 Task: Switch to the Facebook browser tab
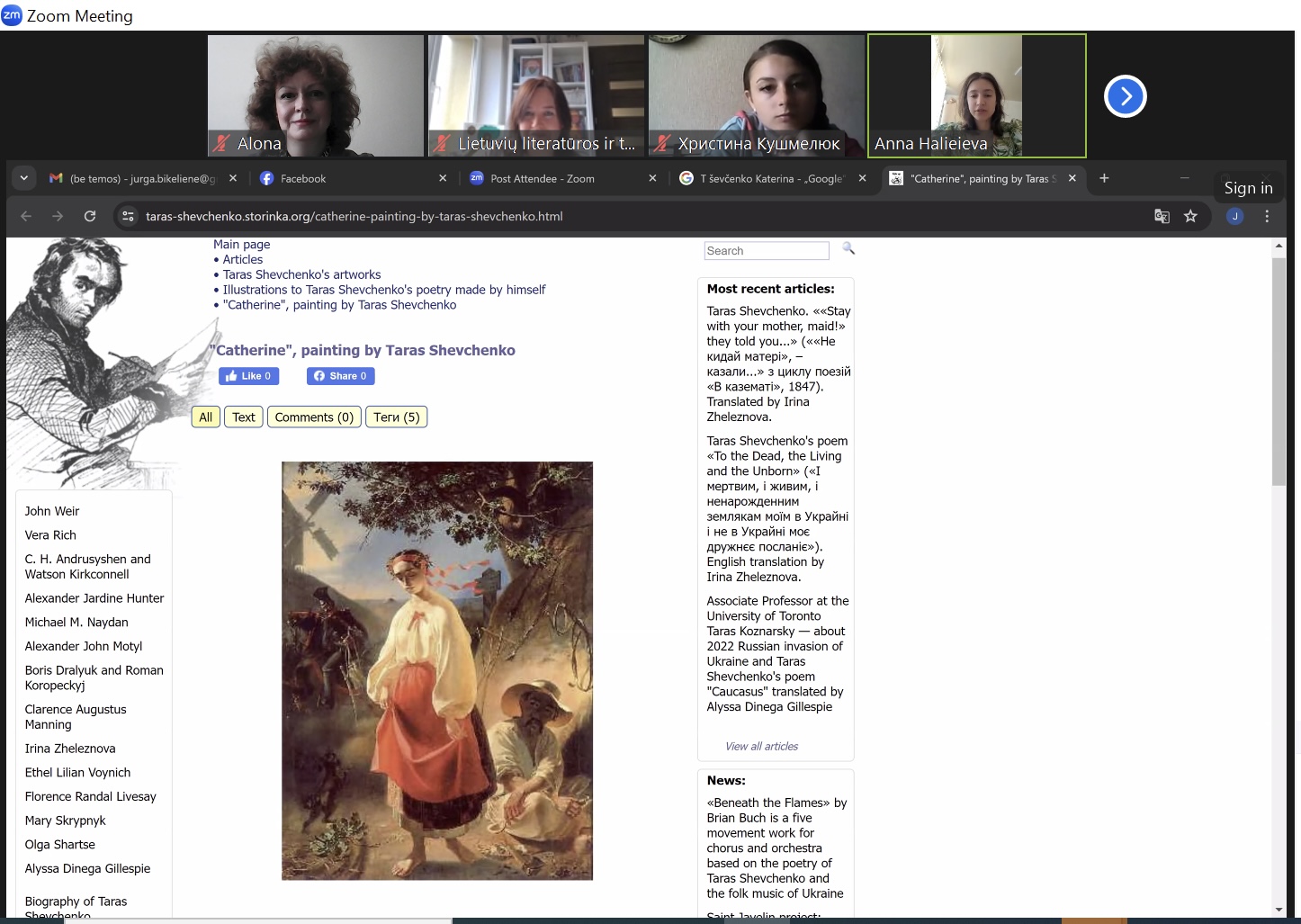click(x=353, y=178)
